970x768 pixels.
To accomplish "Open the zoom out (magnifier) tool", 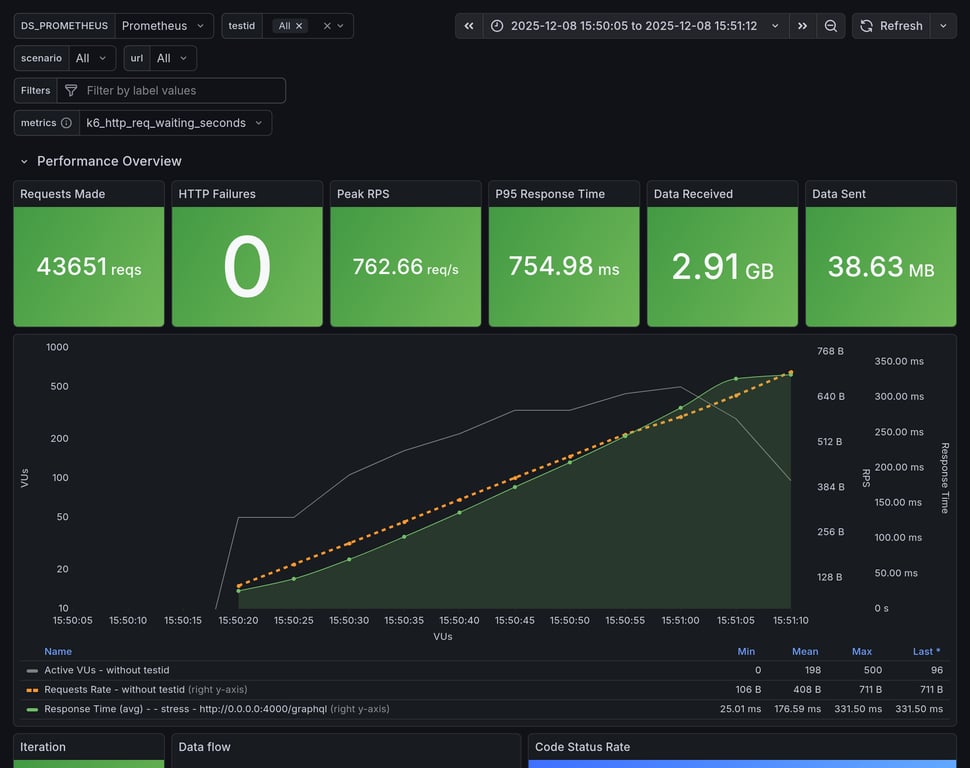I will click(x=831, y=25).
